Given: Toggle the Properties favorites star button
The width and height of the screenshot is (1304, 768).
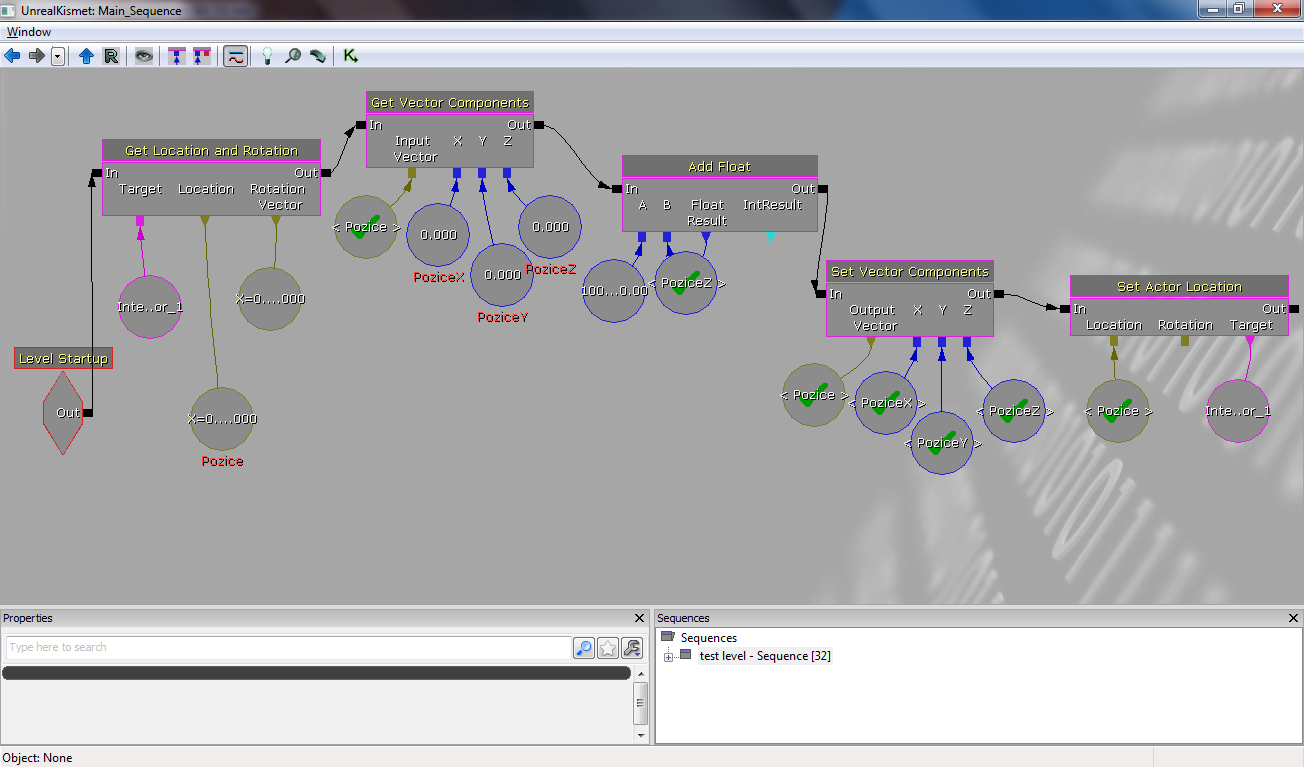Looking at the screenshot, I should (608, 648).
